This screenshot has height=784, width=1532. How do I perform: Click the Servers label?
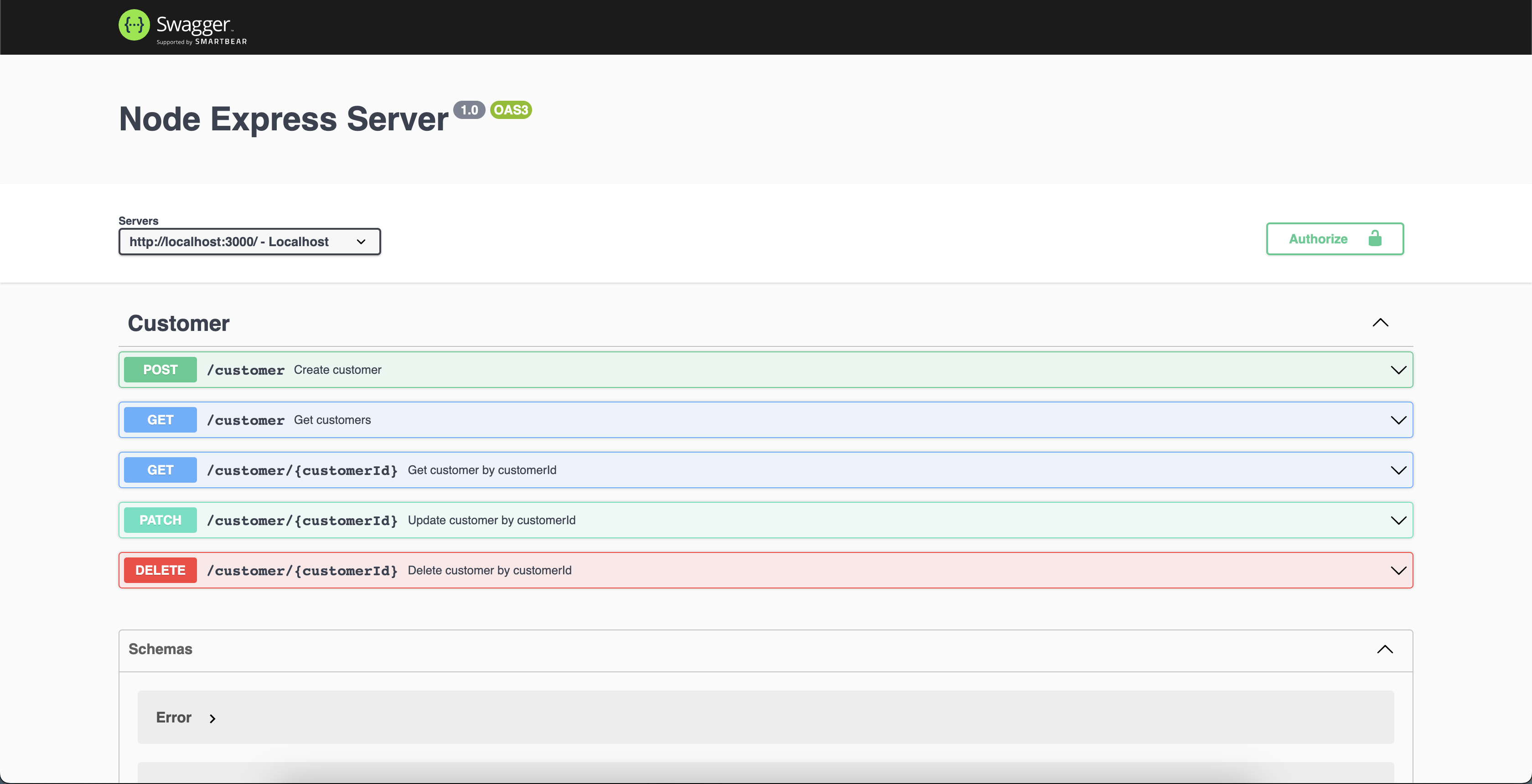point(139,221)
